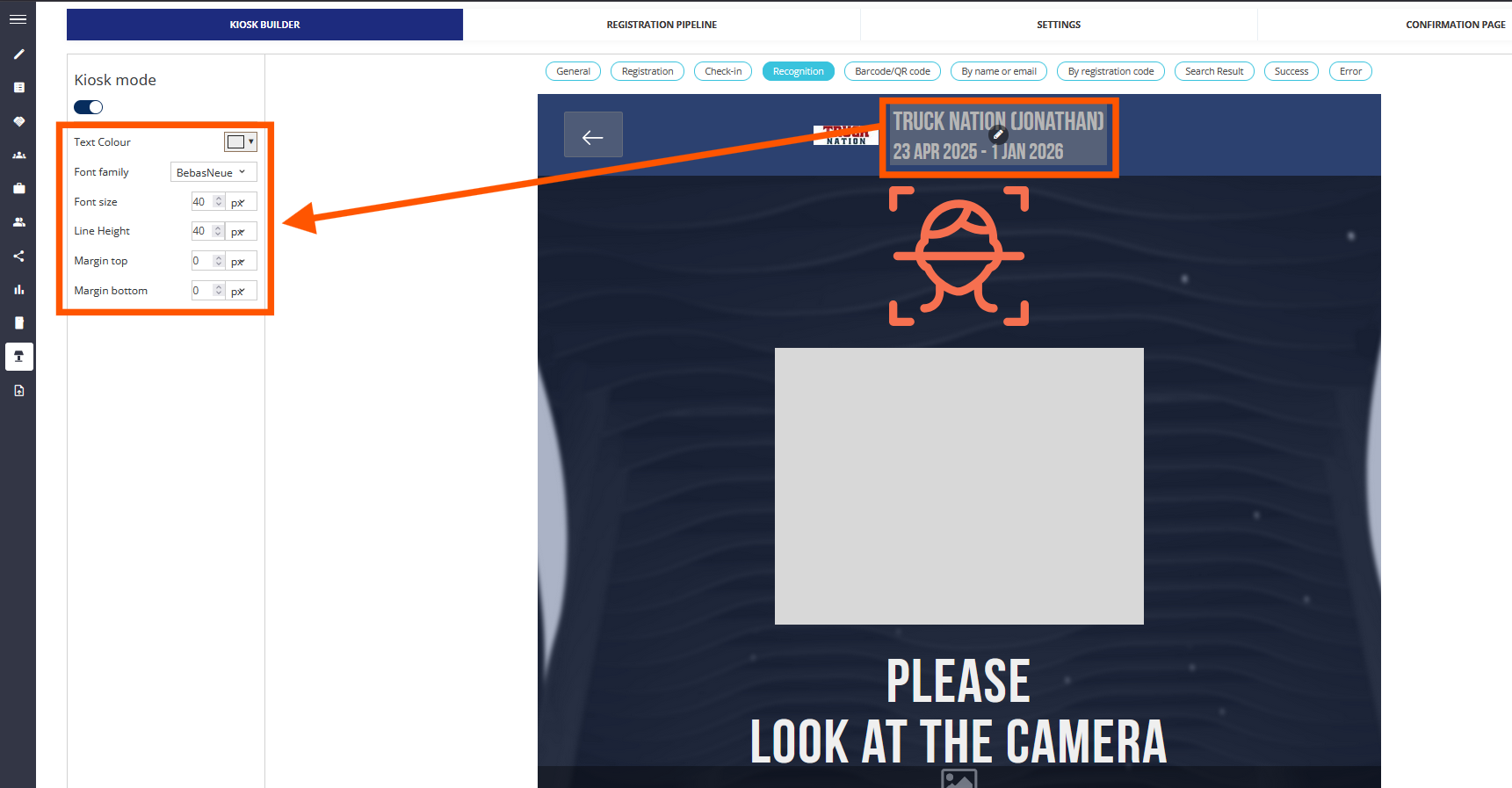Viewport: 1512px width, 788px height.
Task: Click the Line Height value field
Action: (201, 231)
